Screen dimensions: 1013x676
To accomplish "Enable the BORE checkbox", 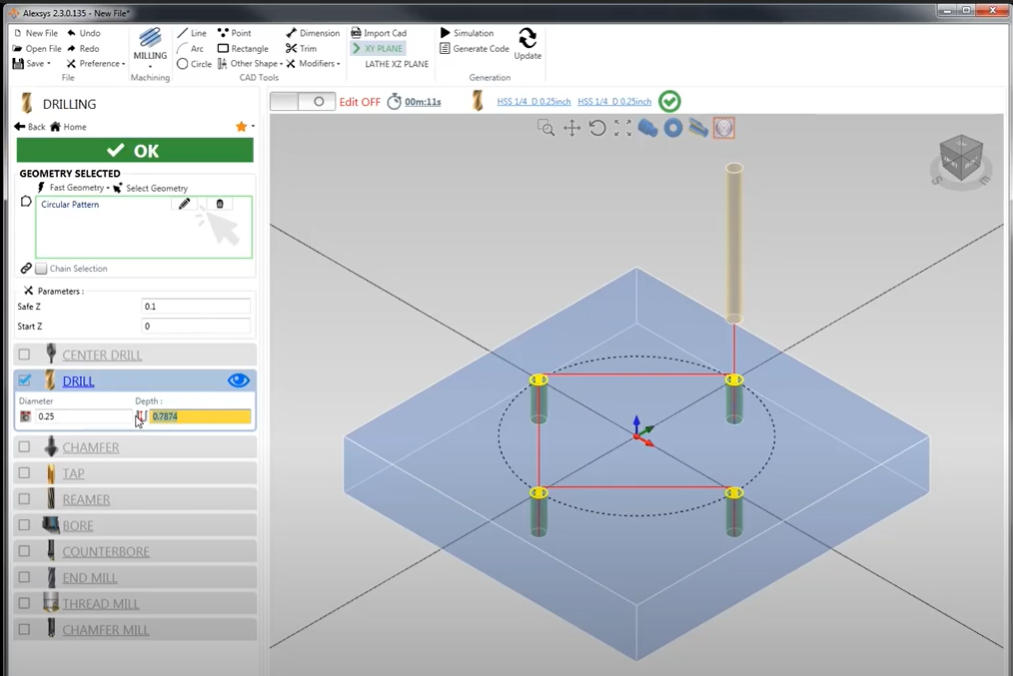I will pyautogui.click(x=25, y=525).
